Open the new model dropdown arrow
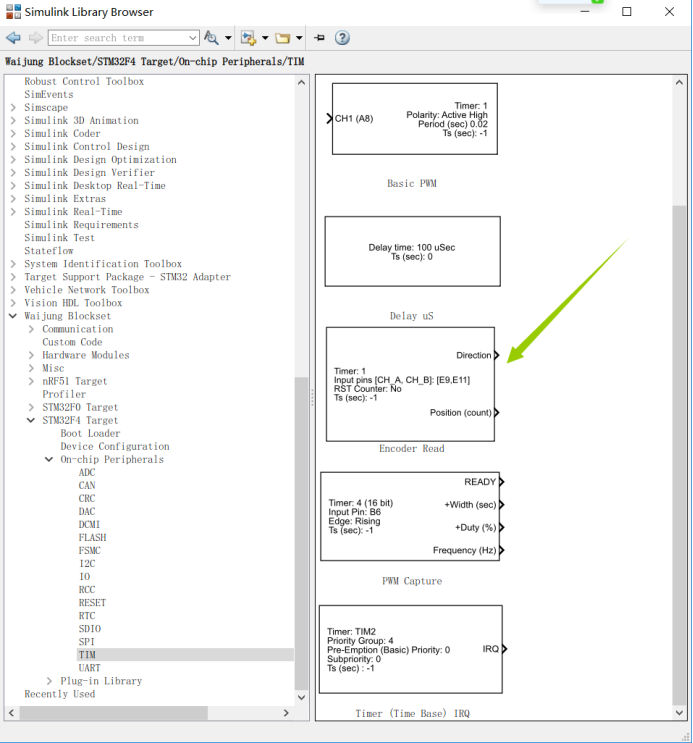The width and height of the screenshot is (693, 743). pos(265,38)
